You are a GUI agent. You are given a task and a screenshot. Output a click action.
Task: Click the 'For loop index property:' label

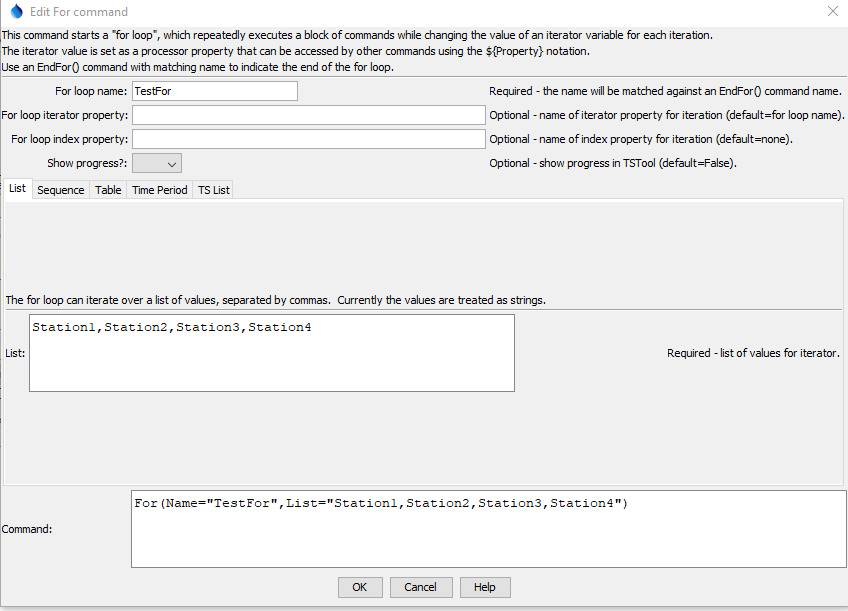click(x=70, y=139)
